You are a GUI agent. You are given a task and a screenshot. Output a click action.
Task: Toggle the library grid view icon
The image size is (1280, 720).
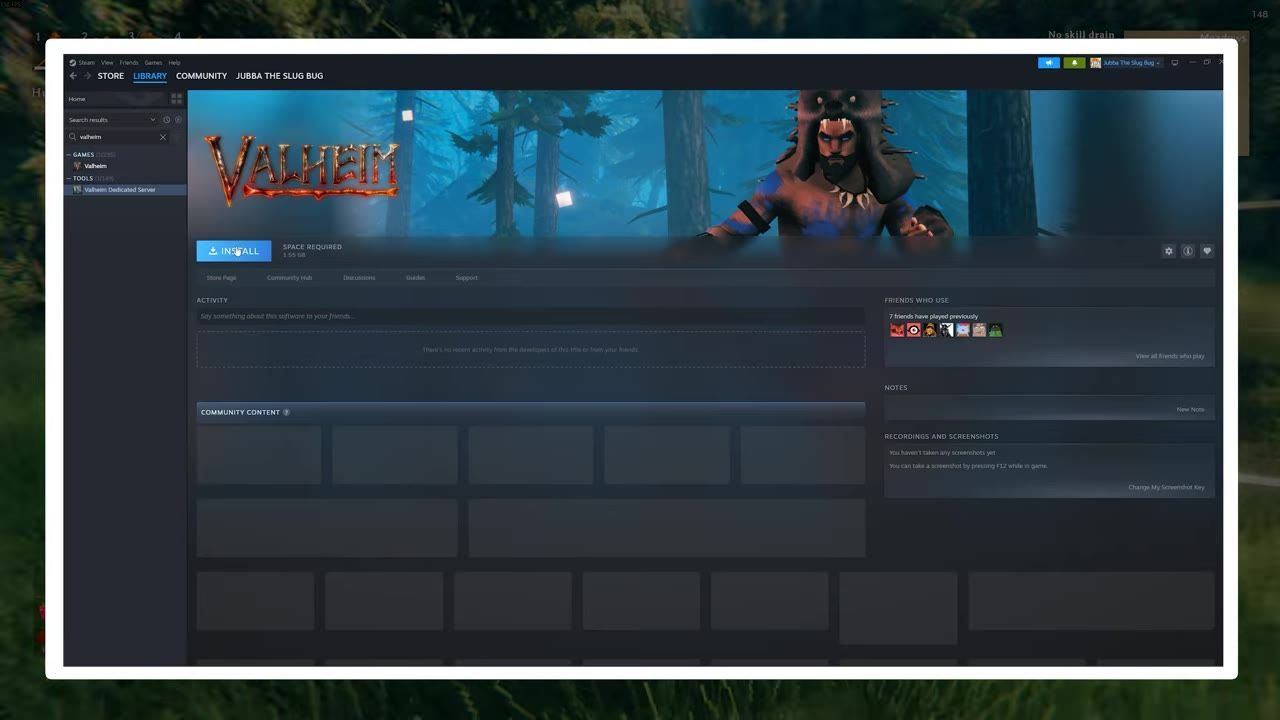point(177,99)
